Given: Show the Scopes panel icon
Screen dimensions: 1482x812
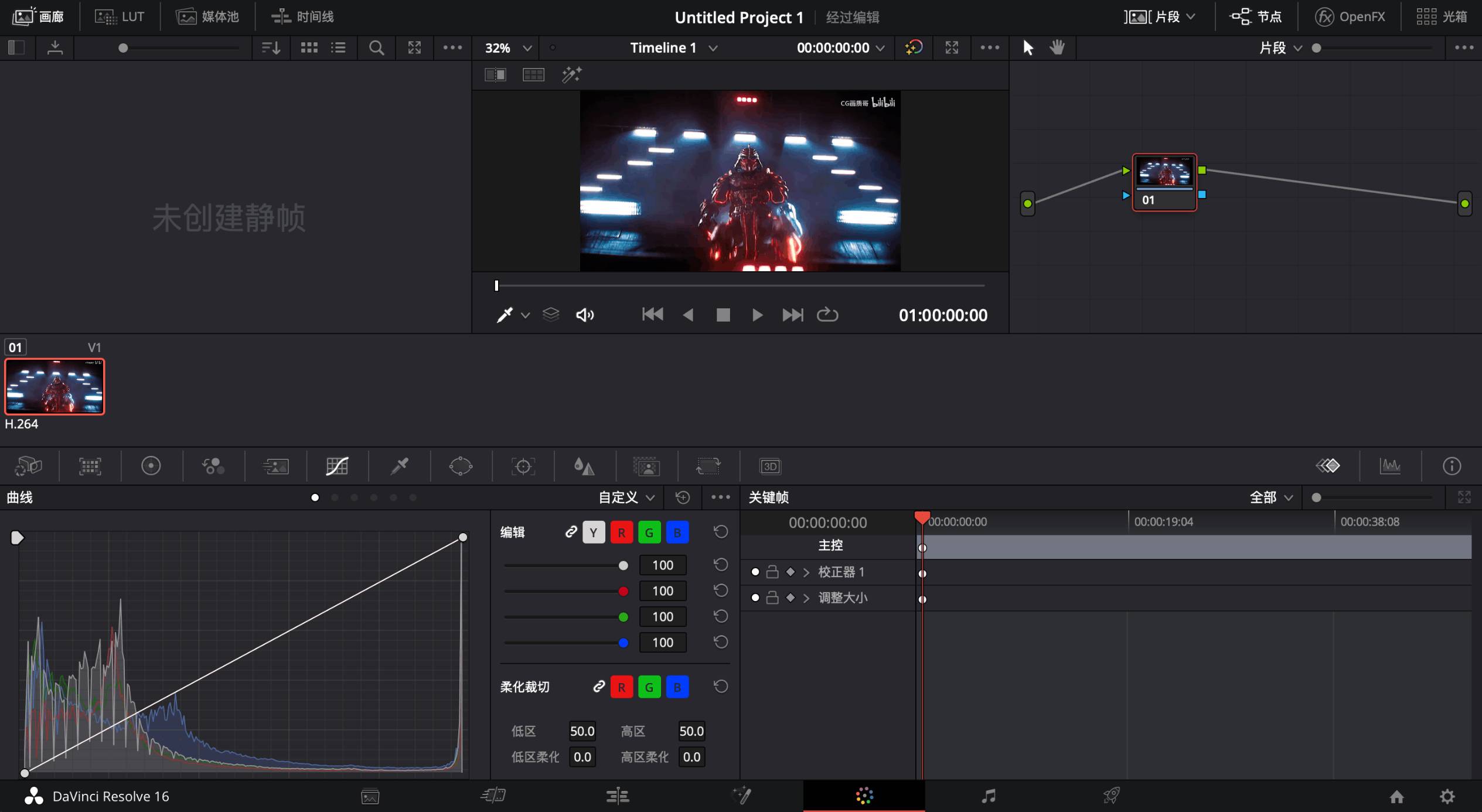Looking at the screenshot, I should [1390, 466].
